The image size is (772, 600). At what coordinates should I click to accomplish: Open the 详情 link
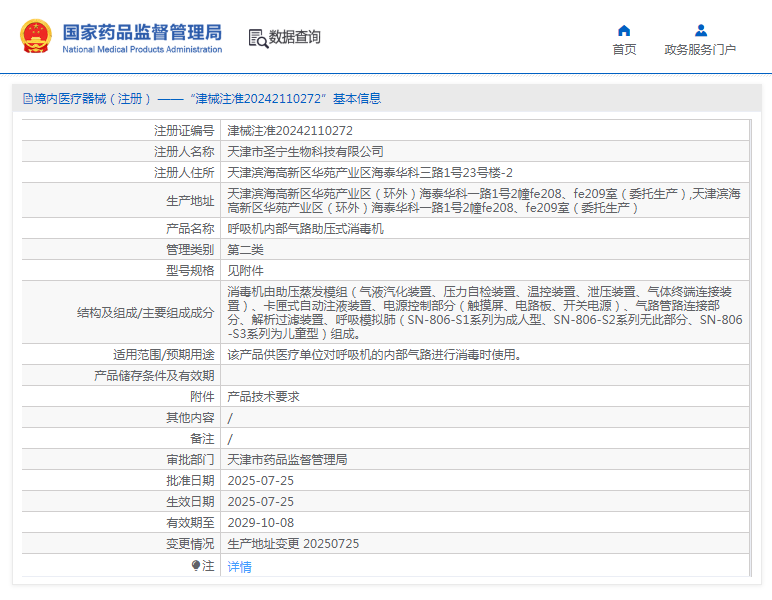pos(239,567)
